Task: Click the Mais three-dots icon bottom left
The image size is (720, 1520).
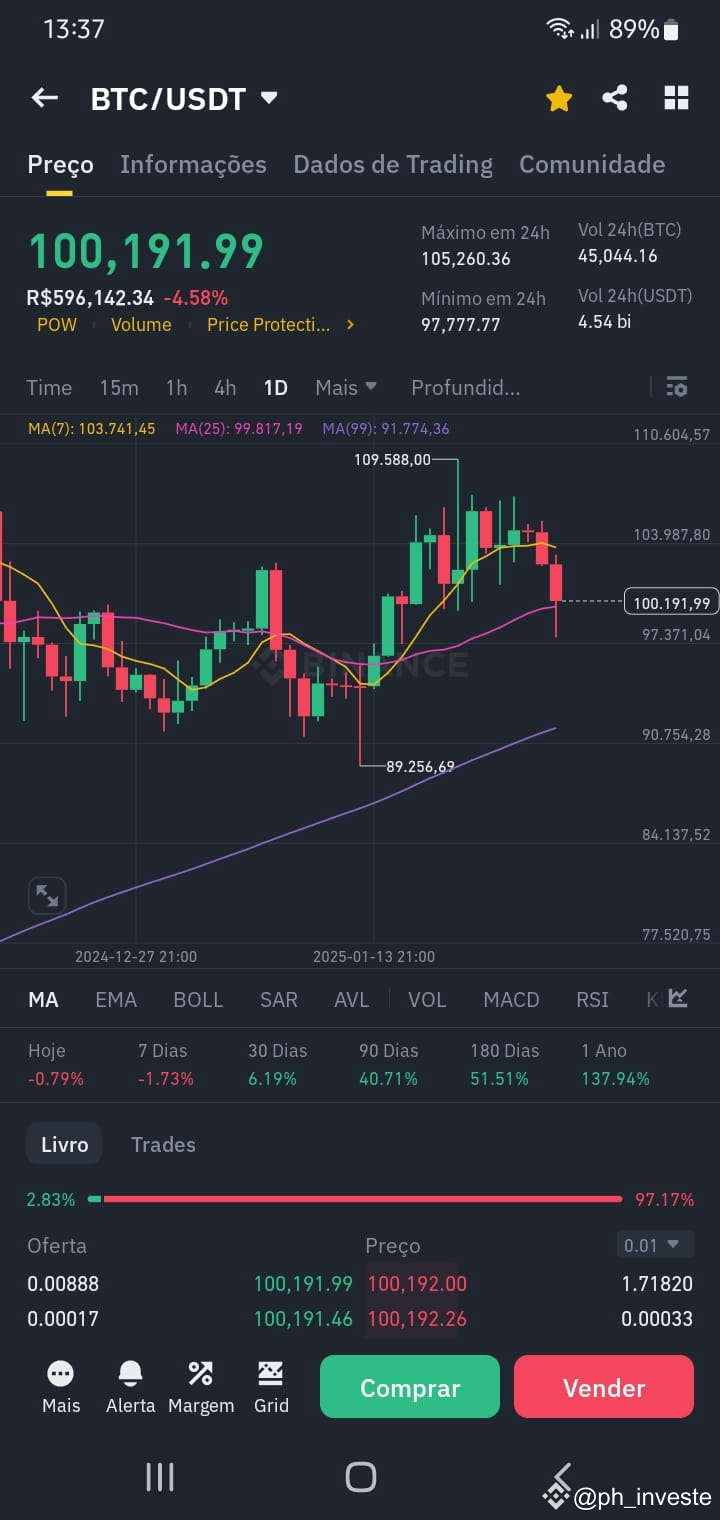Action: click(x=60, y=1387)
